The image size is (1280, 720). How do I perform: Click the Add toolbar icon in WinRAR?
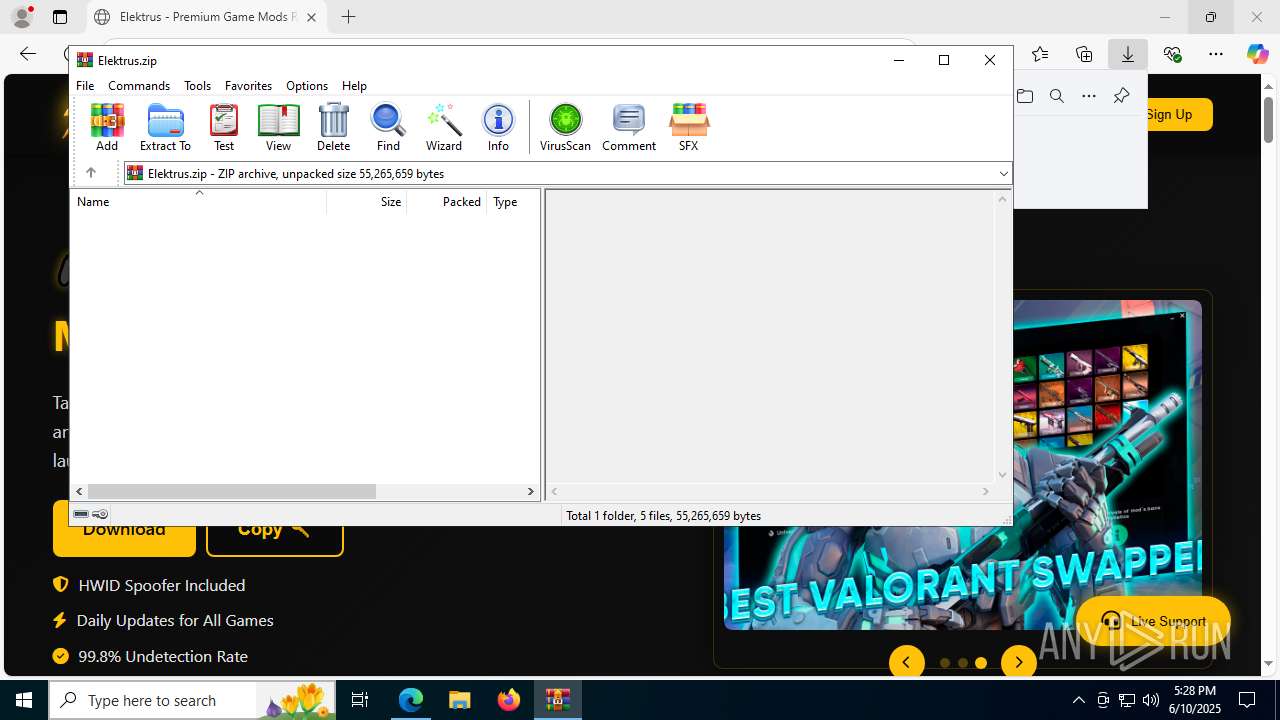107,127
